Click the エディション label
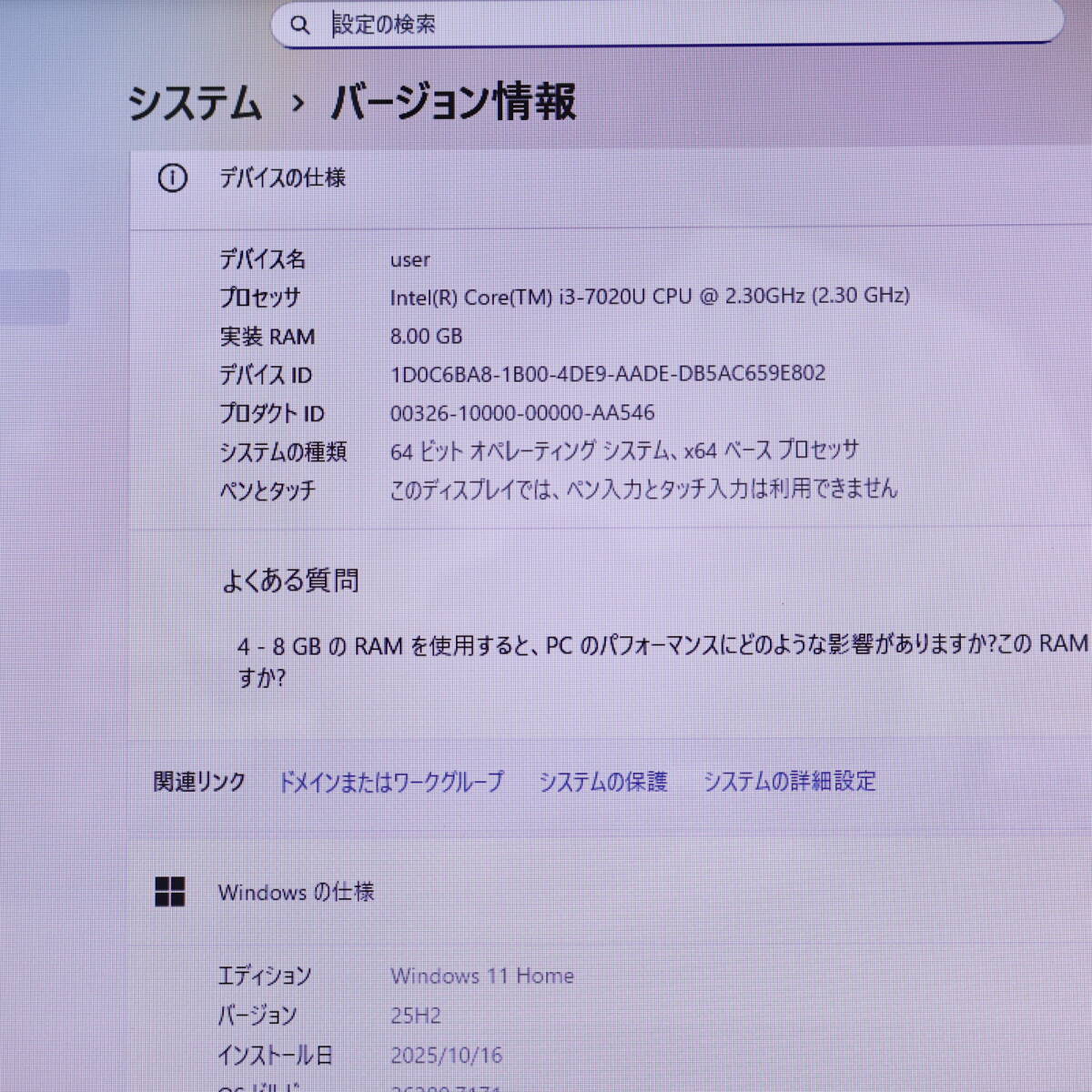This screenshot has height=1092, width=1092. (264, 976)
